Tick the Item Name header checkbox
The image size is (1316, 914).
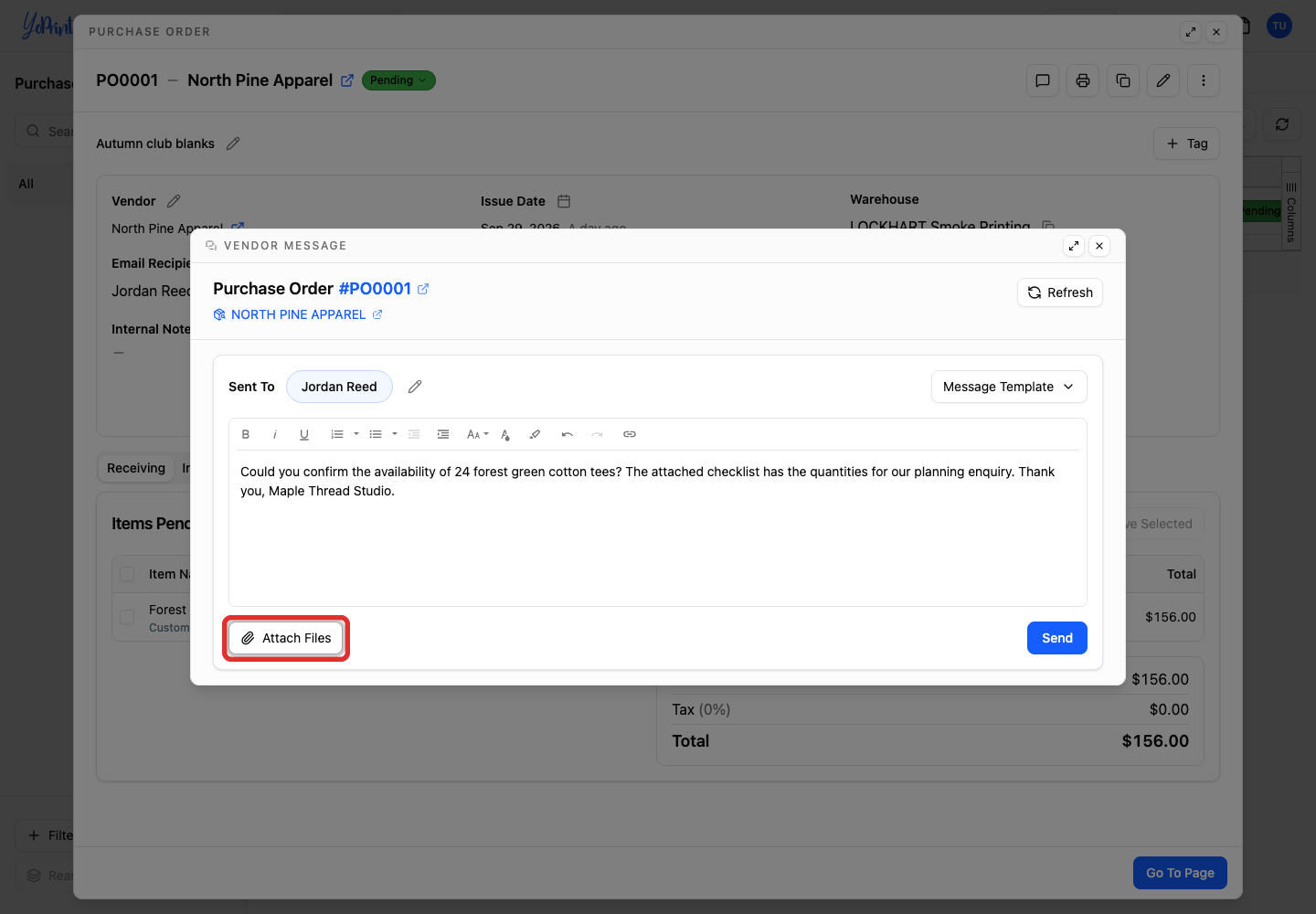(127, 574)
